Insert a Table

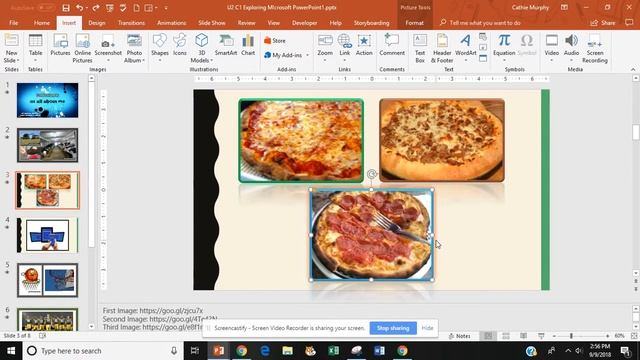36,48
